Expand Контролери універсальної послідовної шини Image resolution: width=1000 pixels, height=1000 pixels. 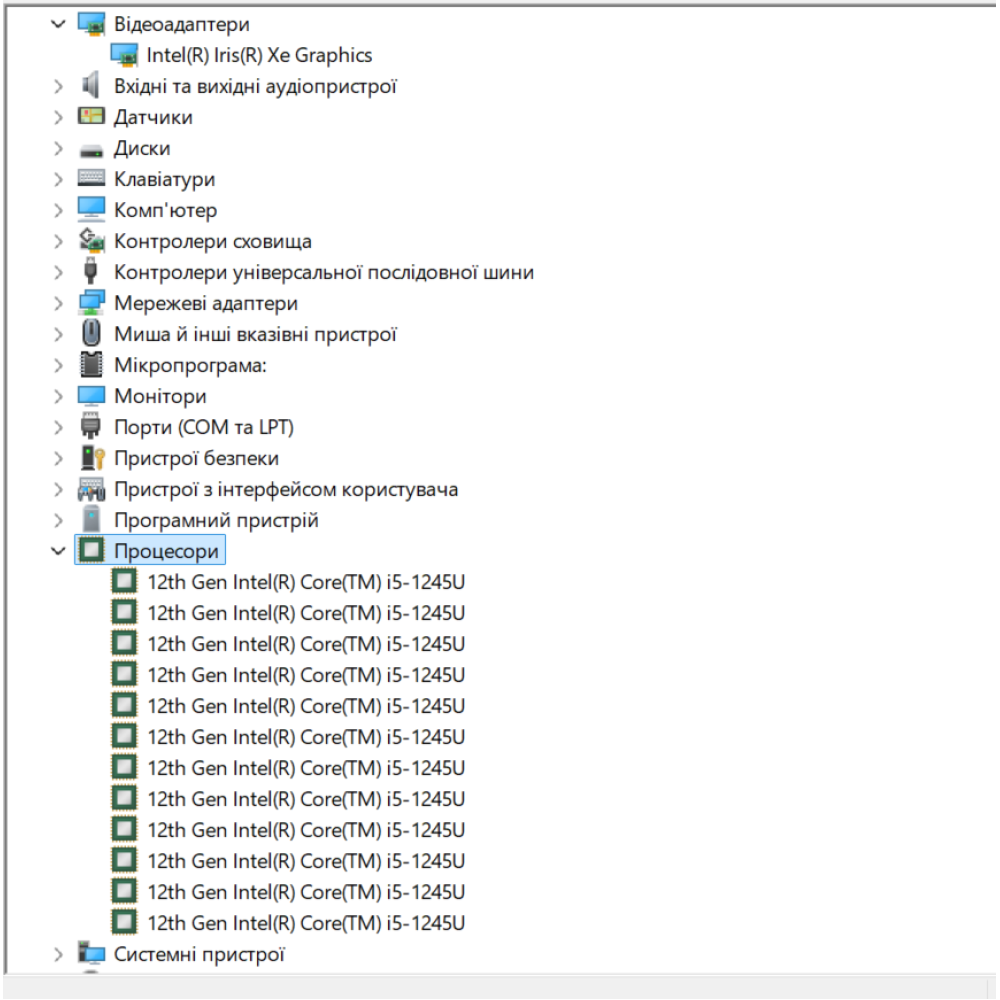(x=58, y=272)
